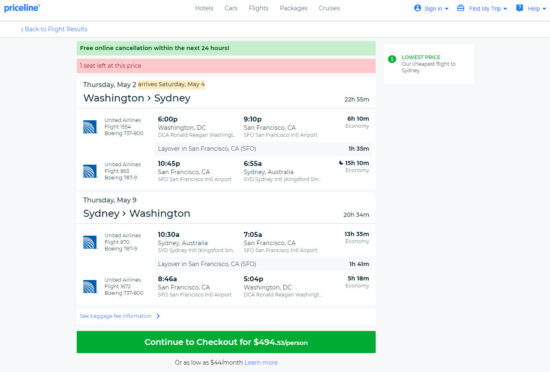Click United Airlines logo for Flight 863
Viewport: 550px width, 372px height.
(x=90, y=171)
